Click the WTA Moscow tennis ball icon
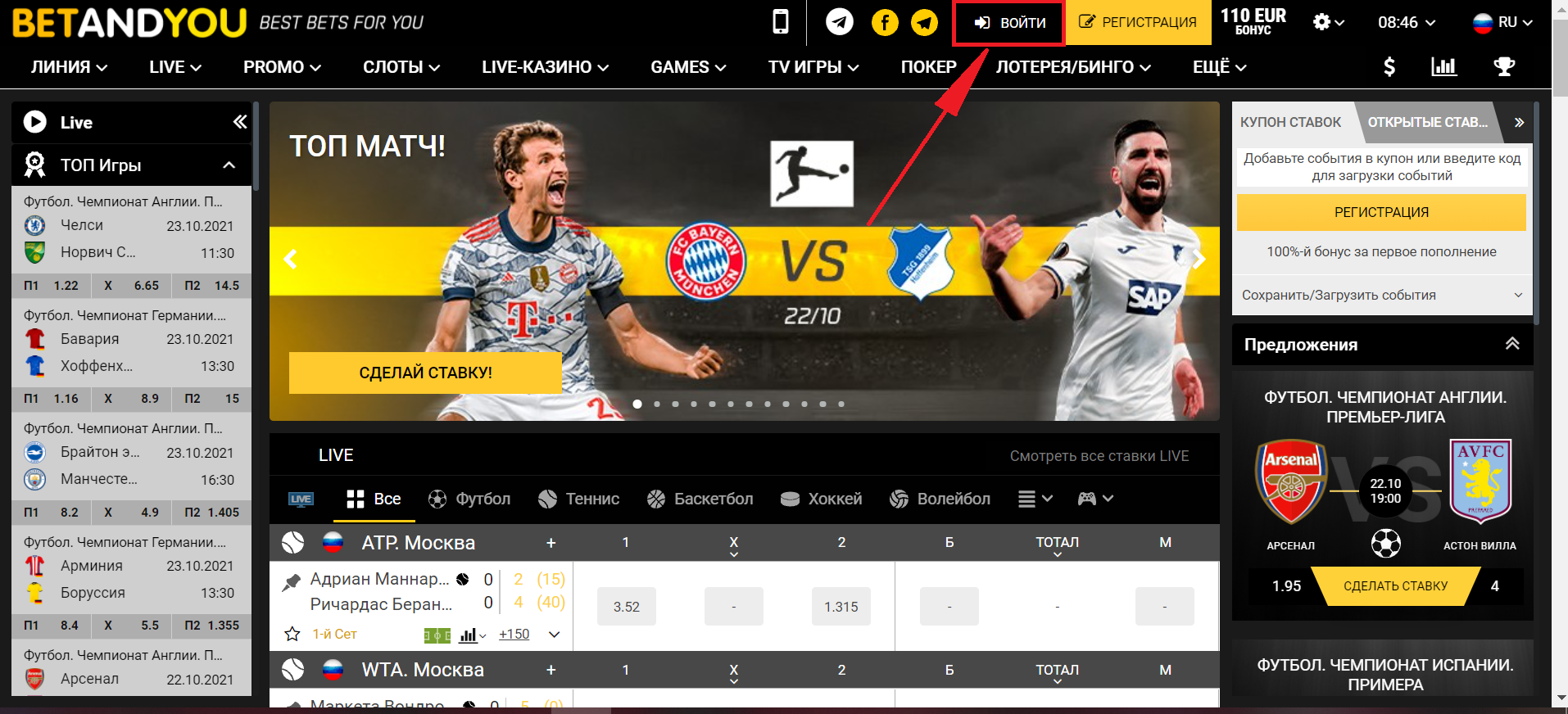Screen dimensions: 1568x714 (292, 670)
